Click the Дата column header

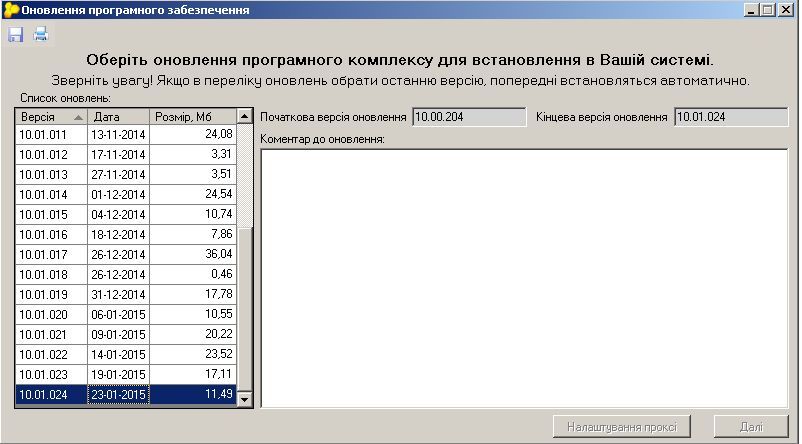pos(119,117)
